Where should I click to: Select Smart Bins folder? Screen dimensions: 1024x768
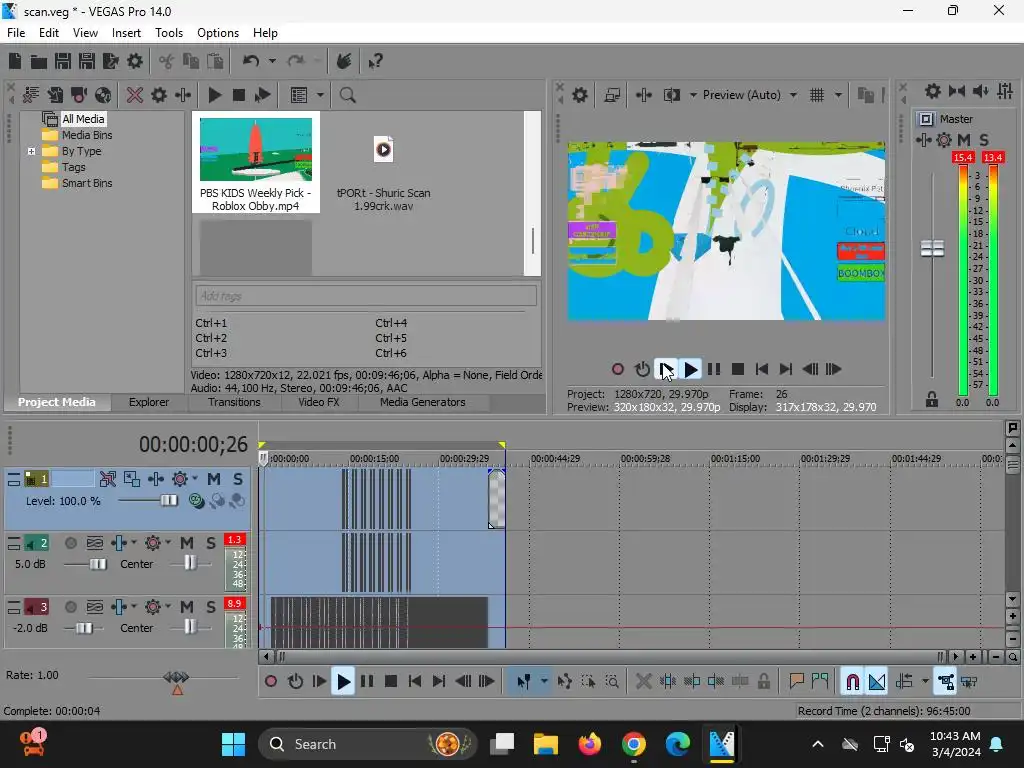[87, 184]
